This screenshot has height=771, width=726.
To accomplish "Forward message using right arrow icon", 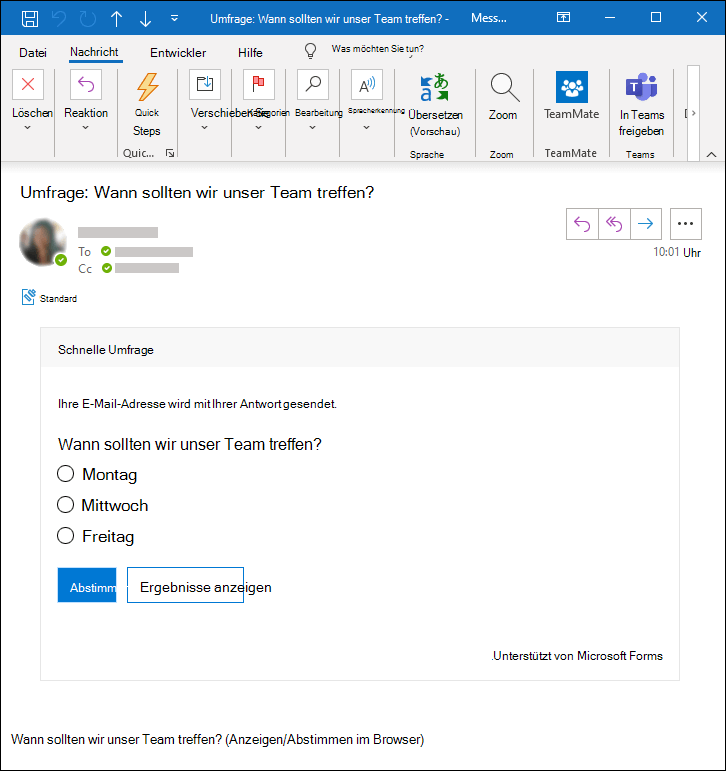I will tap(646, 224).
